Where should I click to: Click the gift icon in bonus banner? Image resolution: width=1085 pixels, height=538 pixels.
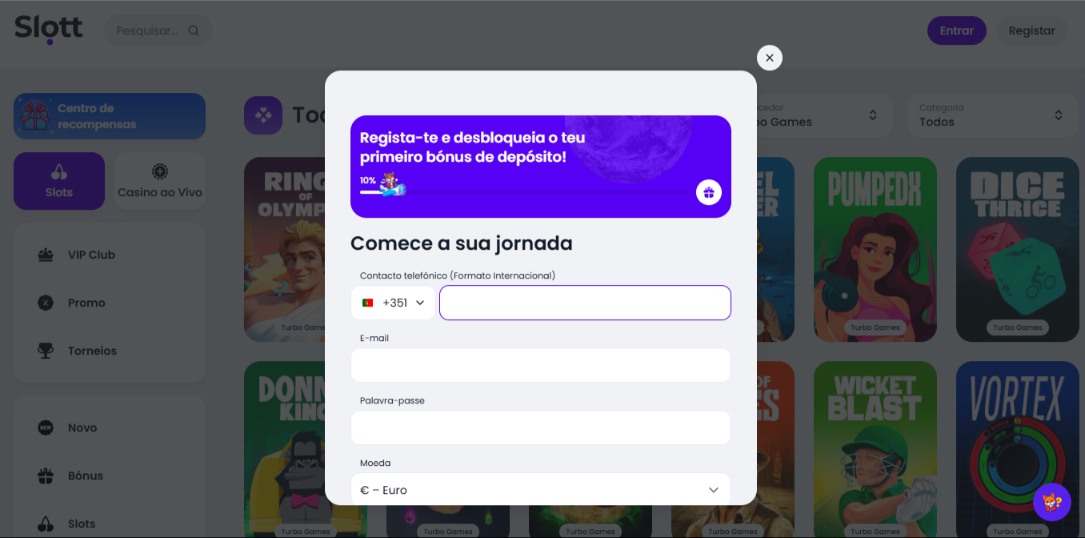coord(709,192)
